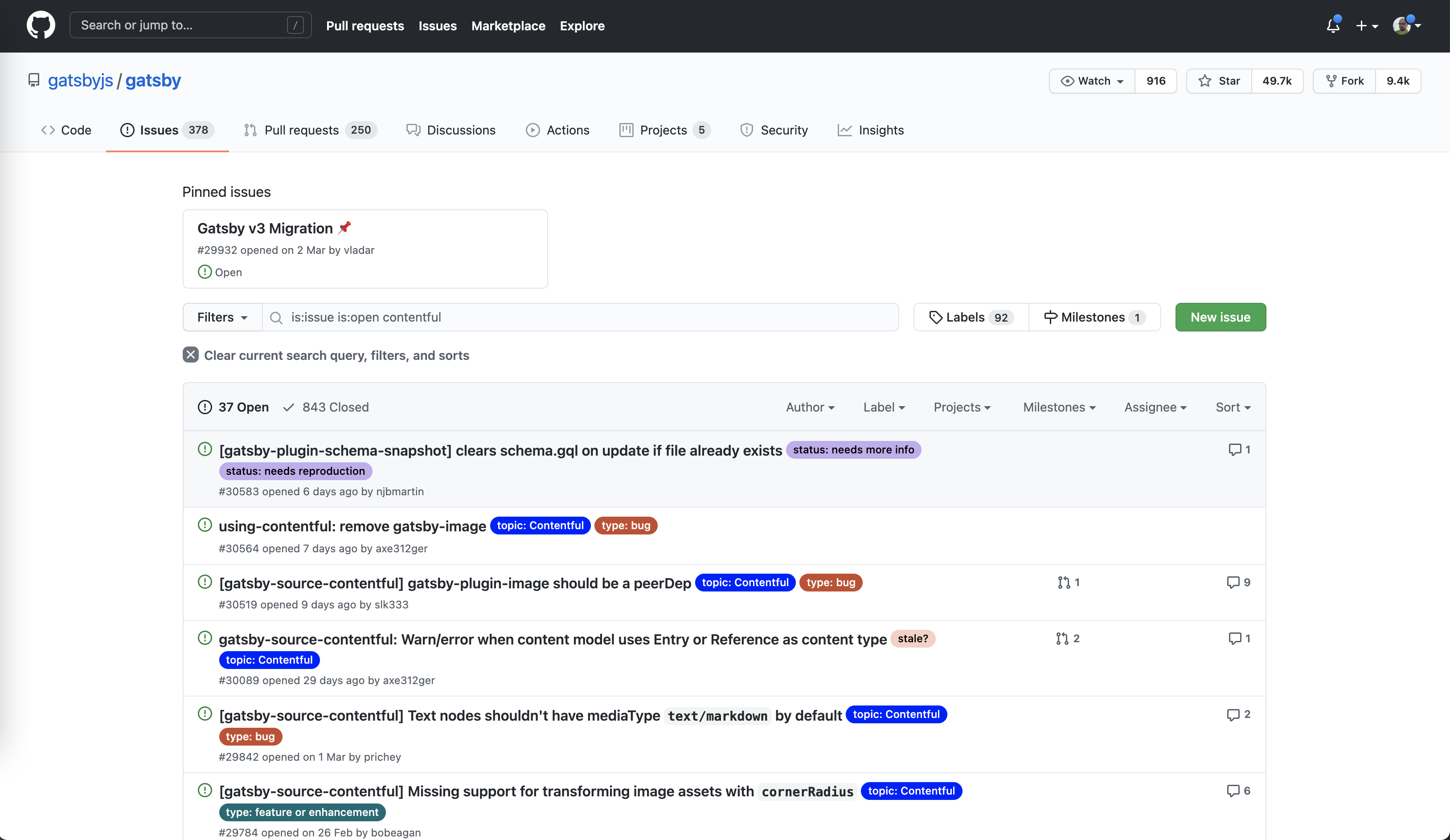Image resolution: width=1450 pixels, height=840 pixels.
Task: Open the Labels 92 button
Action: coord(971,318)
